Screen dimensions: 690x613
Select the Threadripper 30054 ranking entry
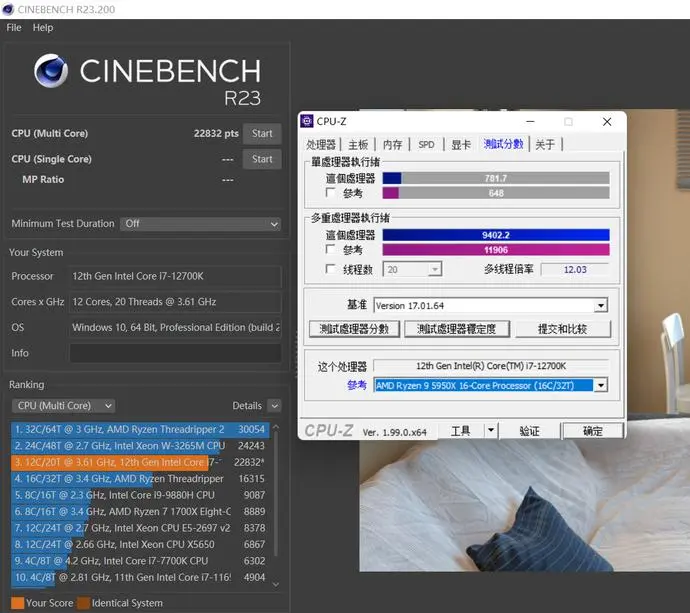pos(140,429)
